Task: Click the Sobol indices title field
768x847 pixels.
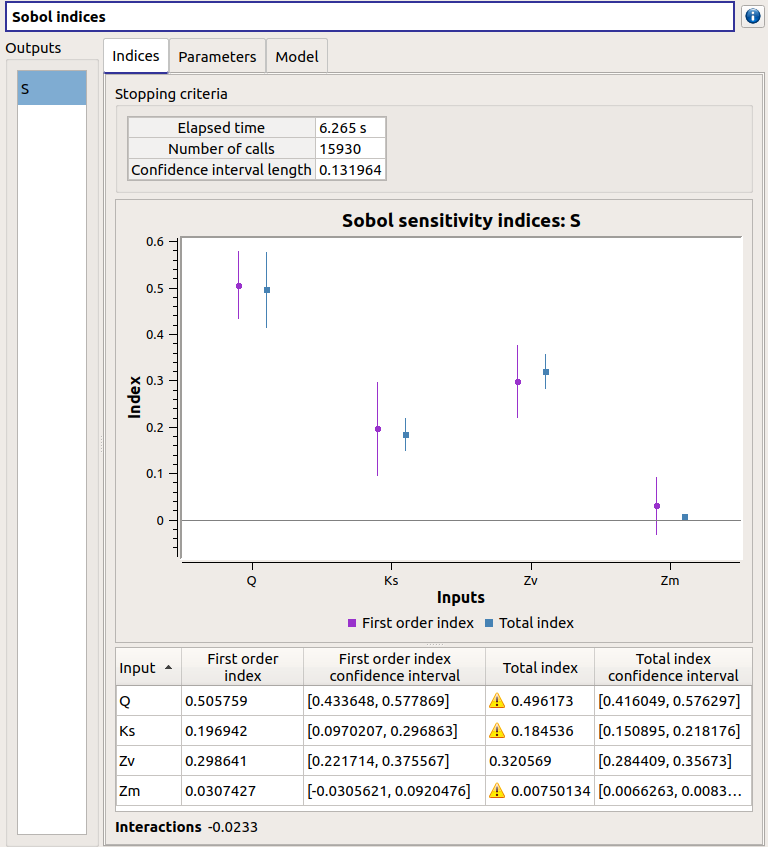Action: [x=369, y=17]
